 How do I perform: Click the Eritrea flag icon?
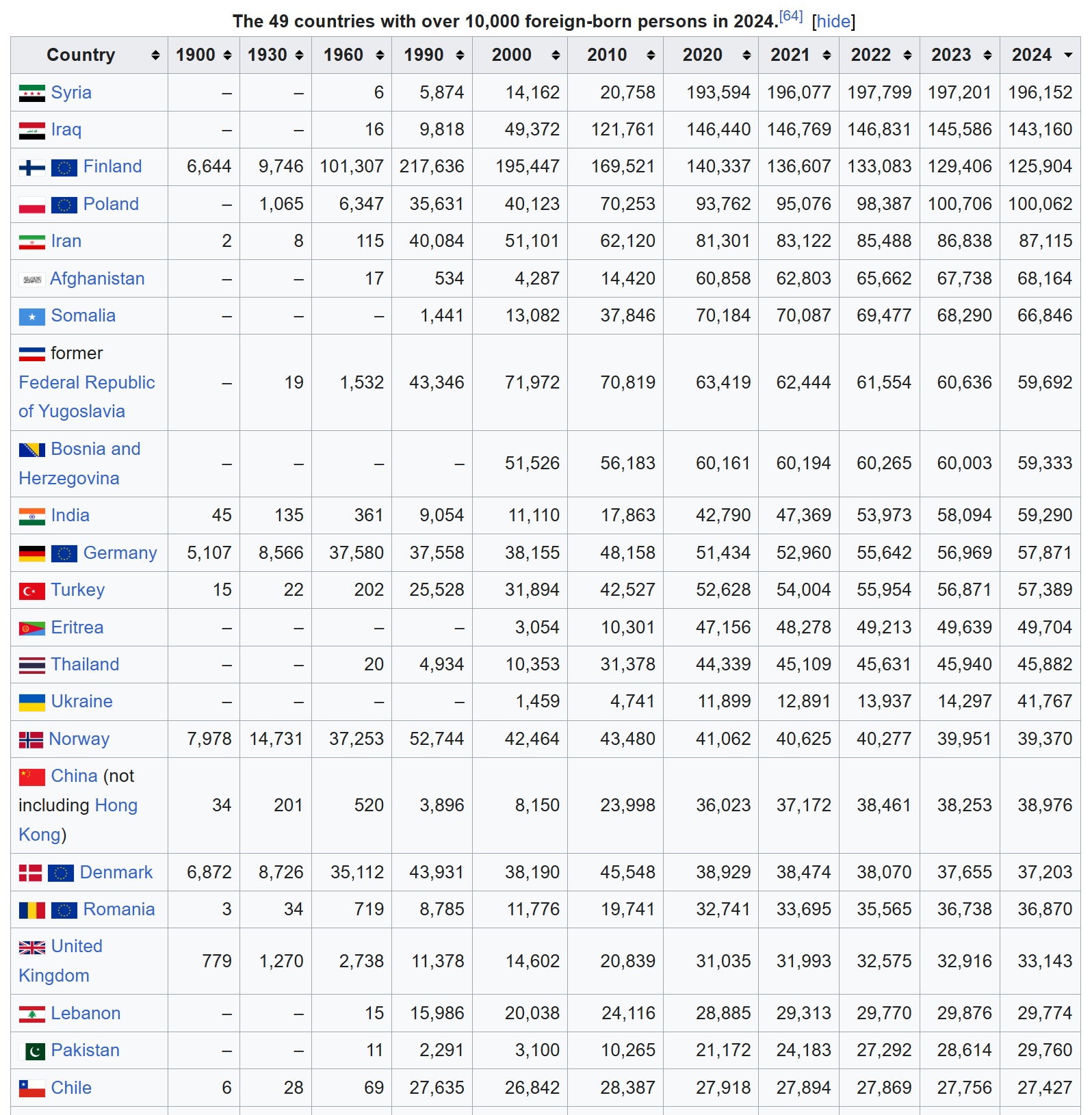pos(31,628)
